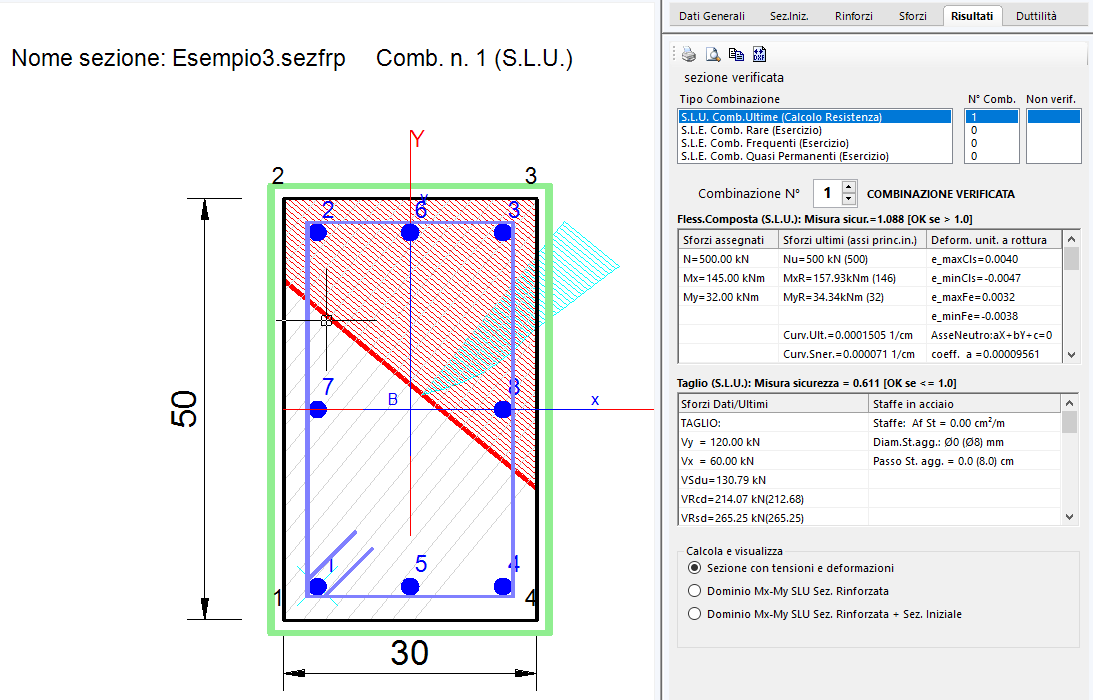
Task: Click rebar number 6 in section drawing
Action: [410, 232]
